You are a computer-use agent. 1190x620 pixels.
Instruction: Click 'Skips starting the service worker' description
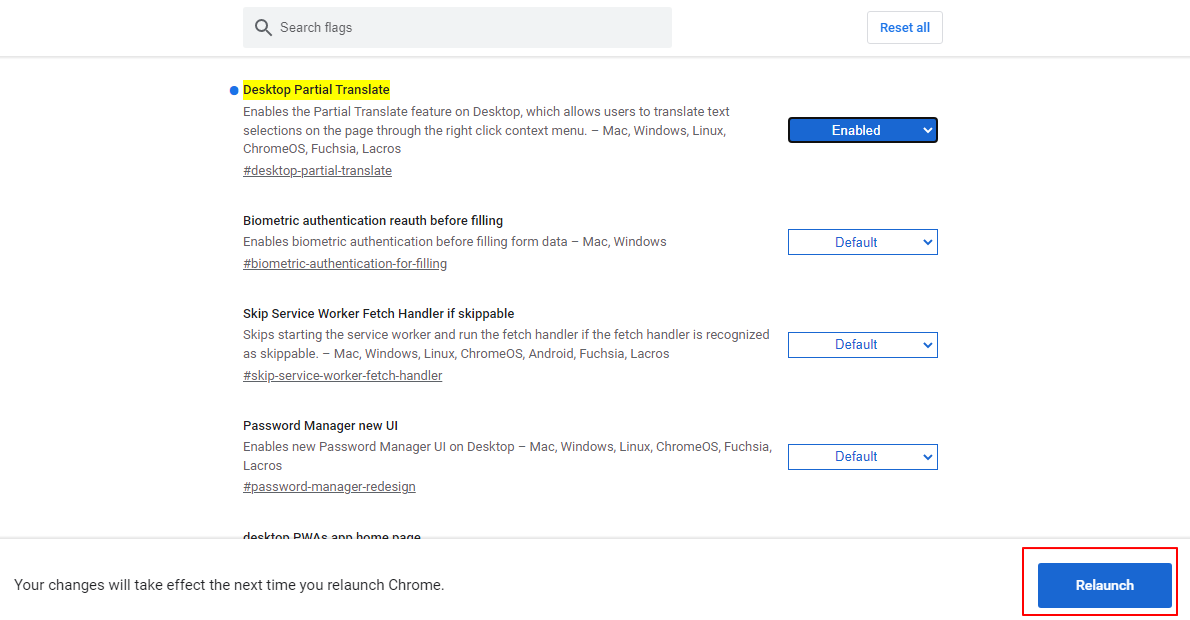[x=505, y=344]
